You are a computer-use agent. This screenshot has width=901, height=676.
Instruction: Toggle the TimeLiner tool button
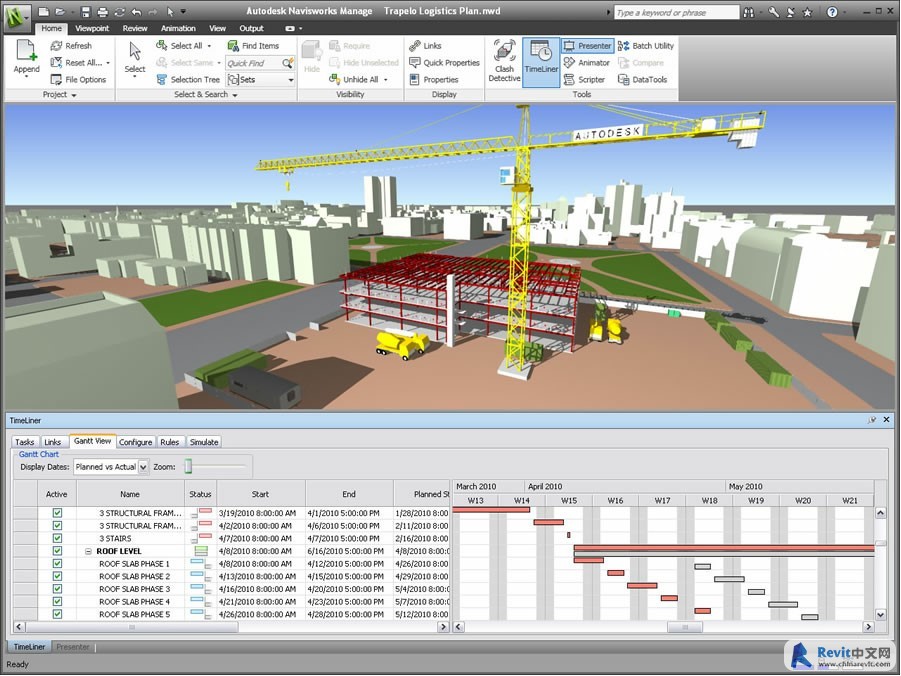pyautogui.click(x=541, y=62)
